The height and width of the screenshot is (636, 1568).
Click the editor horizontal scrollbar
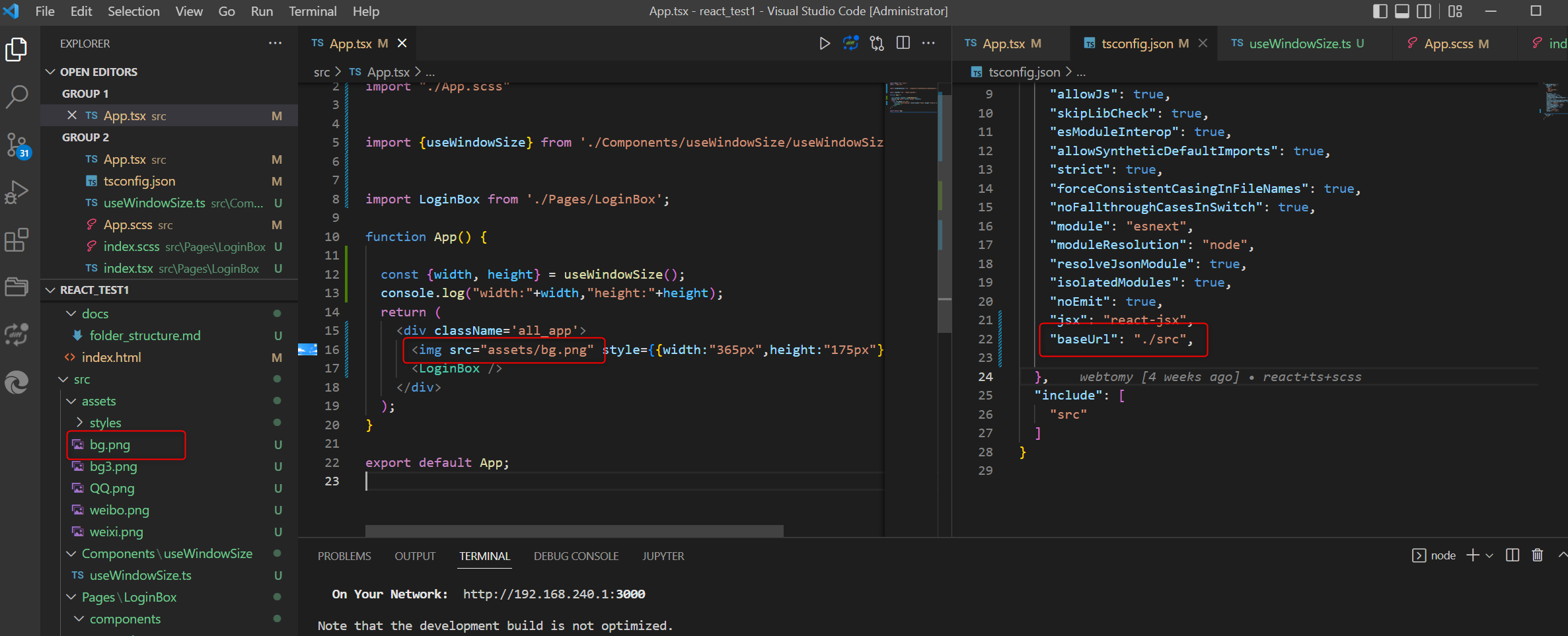tap(574, 531)
